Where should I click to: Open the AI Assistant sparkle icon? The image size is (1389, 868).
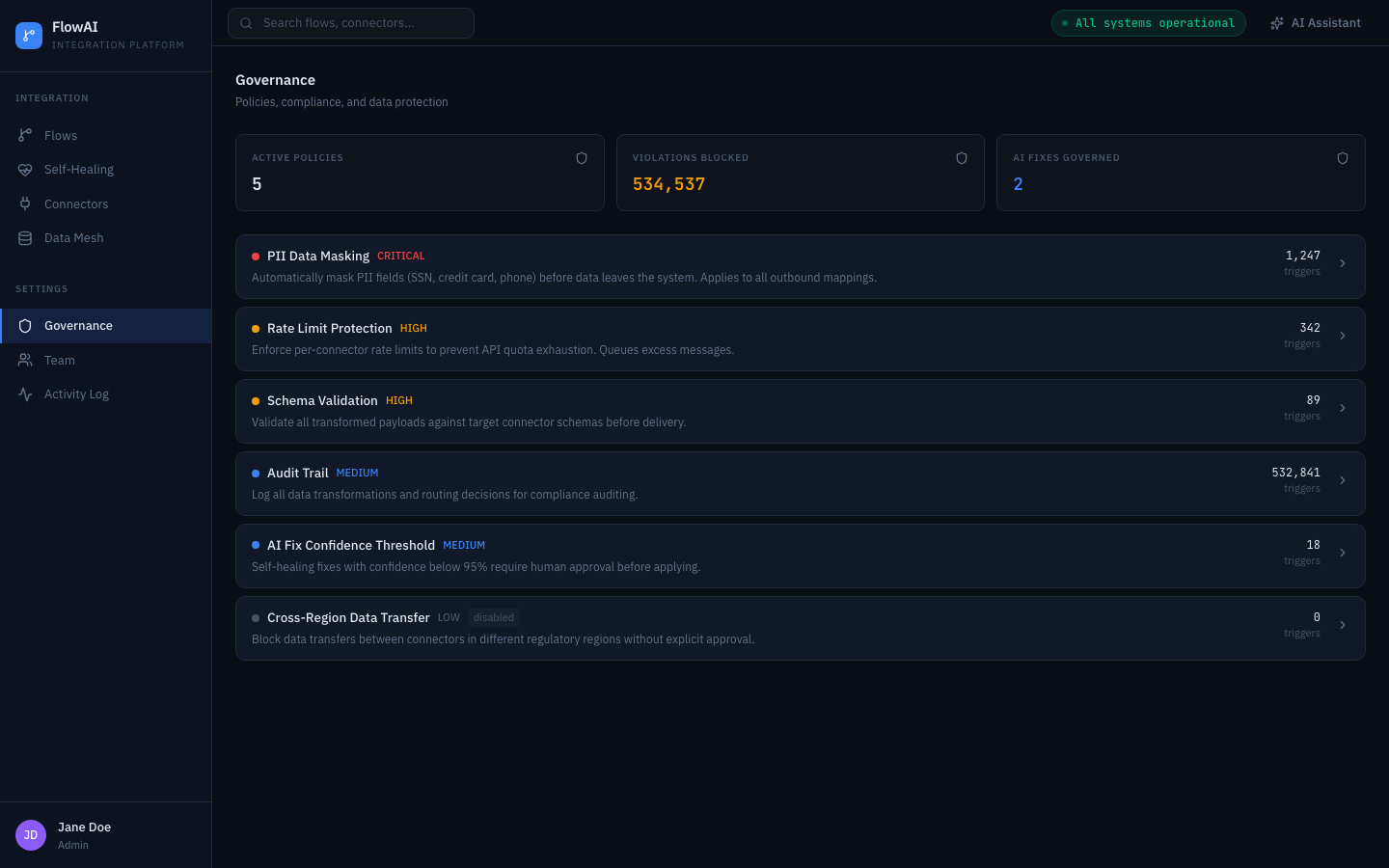pyautogui.click(x=1277, y=22)
